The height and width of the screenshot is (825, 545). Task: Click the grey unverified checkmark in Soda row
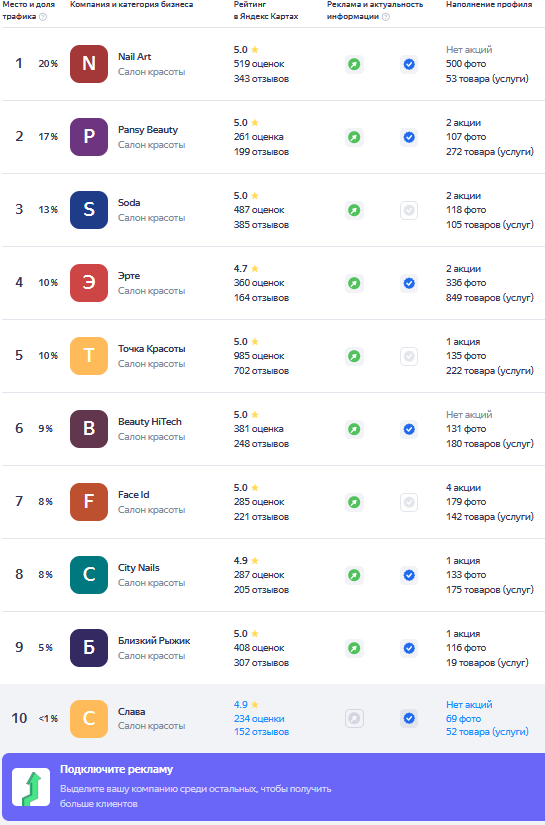pos(409,210)
